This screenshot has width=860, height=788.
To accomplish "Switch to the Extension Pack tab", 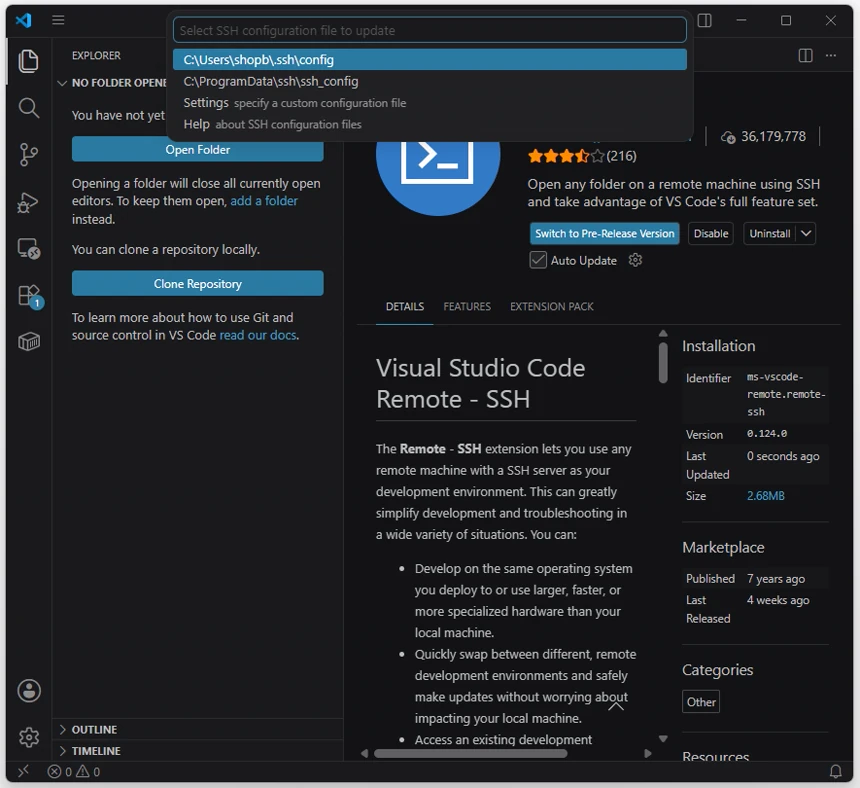I will 552,307.
